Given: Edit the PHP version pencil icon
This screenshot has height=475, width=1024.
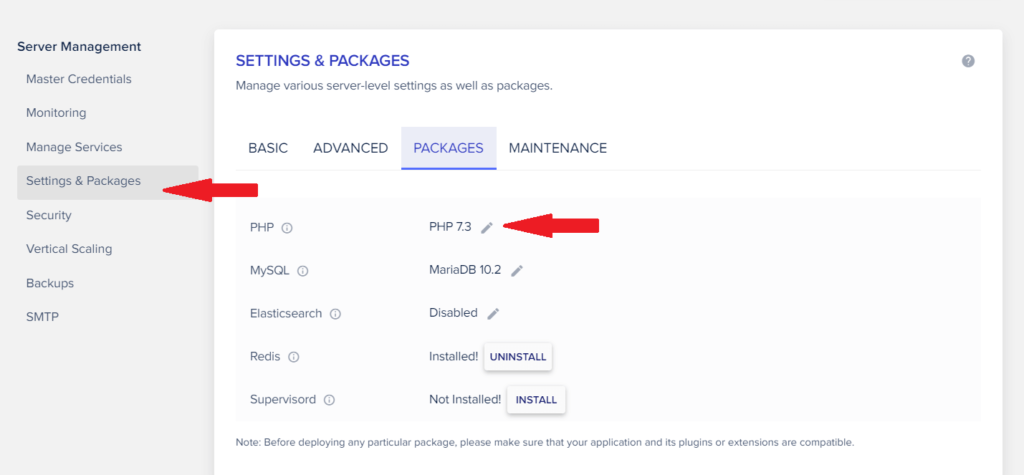Looking at the screenshot, I should 487,228.
